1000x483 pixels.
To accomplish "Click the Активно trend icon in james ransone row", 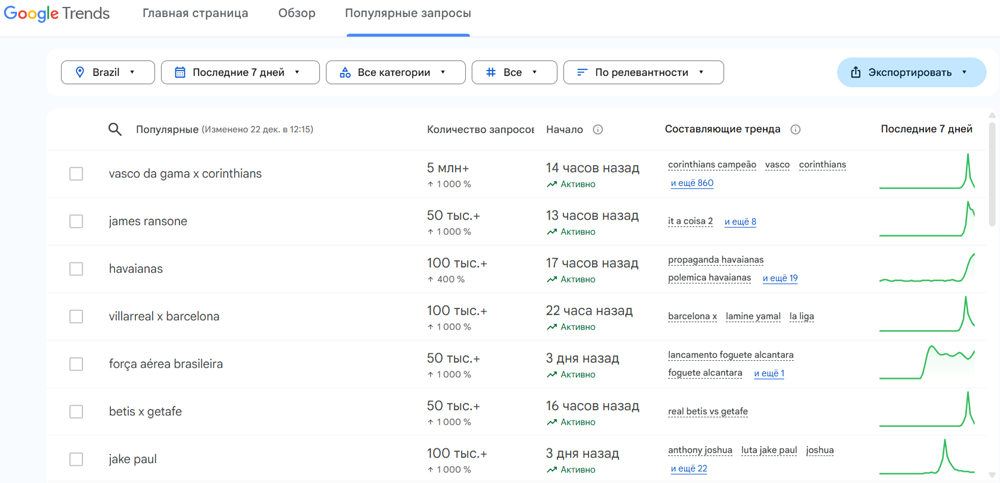I will click(x=552, y=232).
